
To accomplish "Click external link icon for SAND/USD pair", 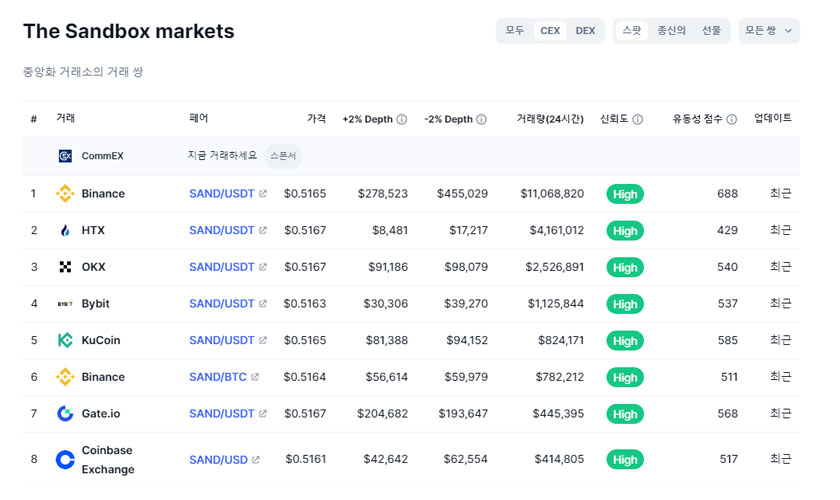I will (x=256, y=460).
